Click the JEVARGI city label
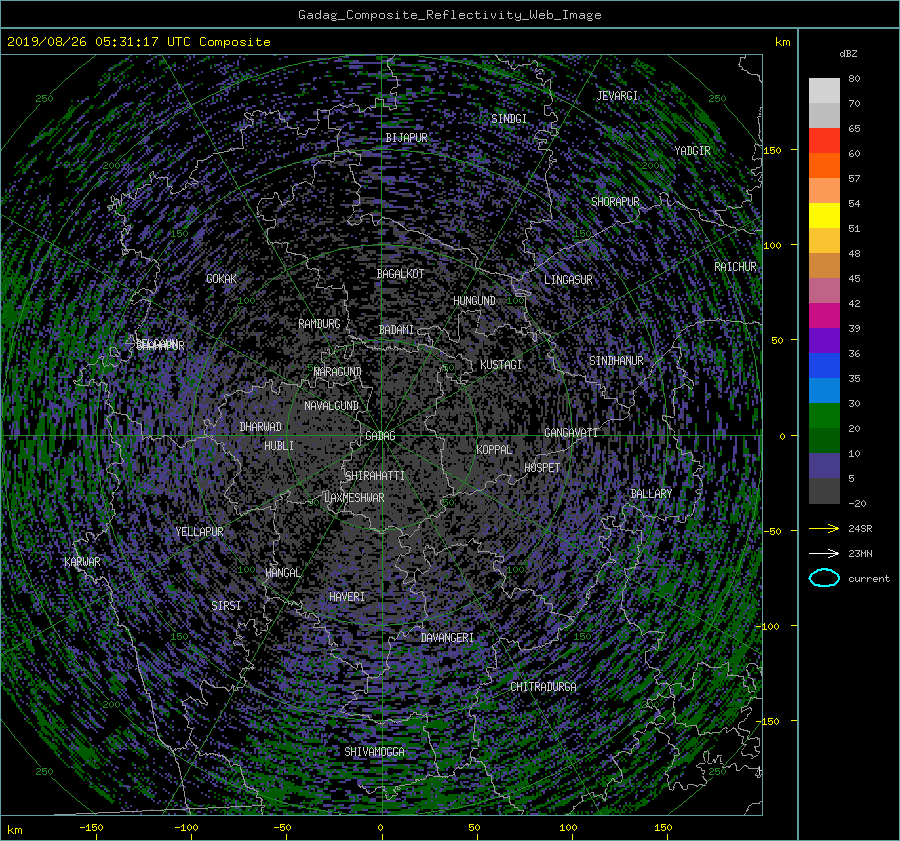Image resolution: width=900 pixels, height=841 pixels. pos(617,96)
